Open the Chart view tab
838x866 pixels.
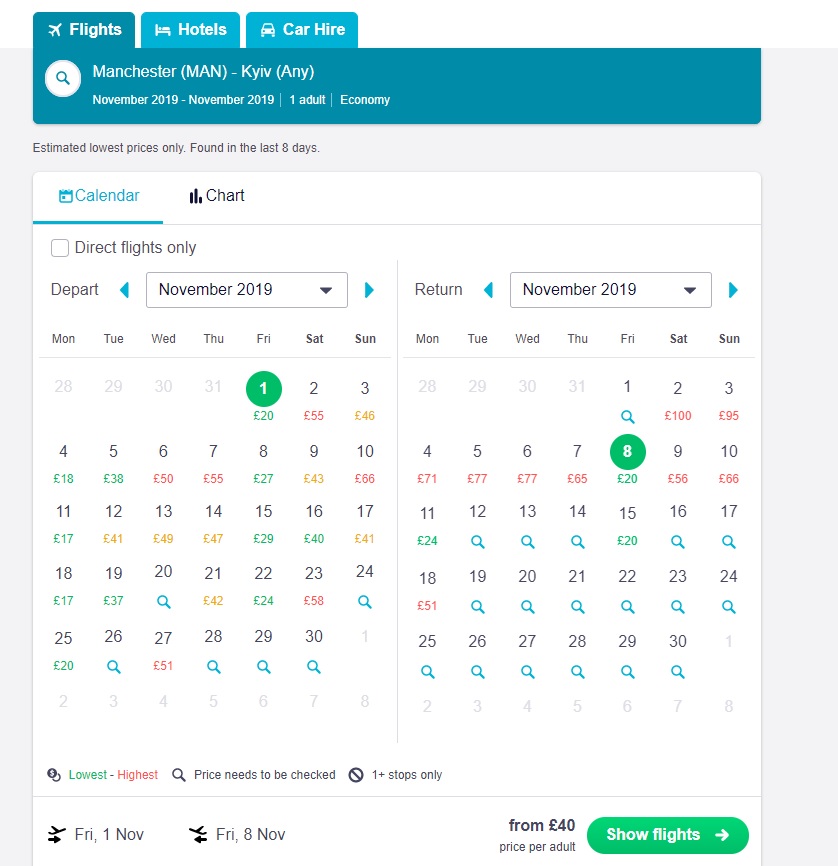pyautogui.click(x=217, y=196)
